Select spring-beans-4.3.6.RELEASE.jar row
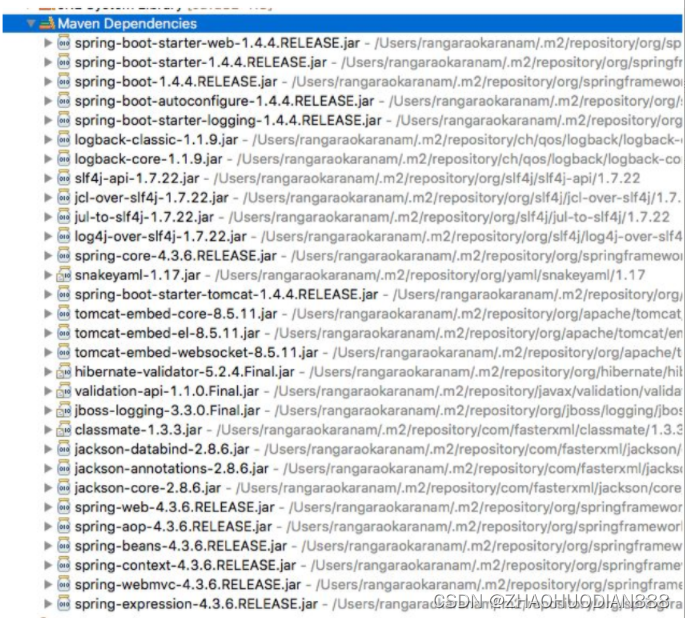Viewport: 685px width, 618px height. 342,545
